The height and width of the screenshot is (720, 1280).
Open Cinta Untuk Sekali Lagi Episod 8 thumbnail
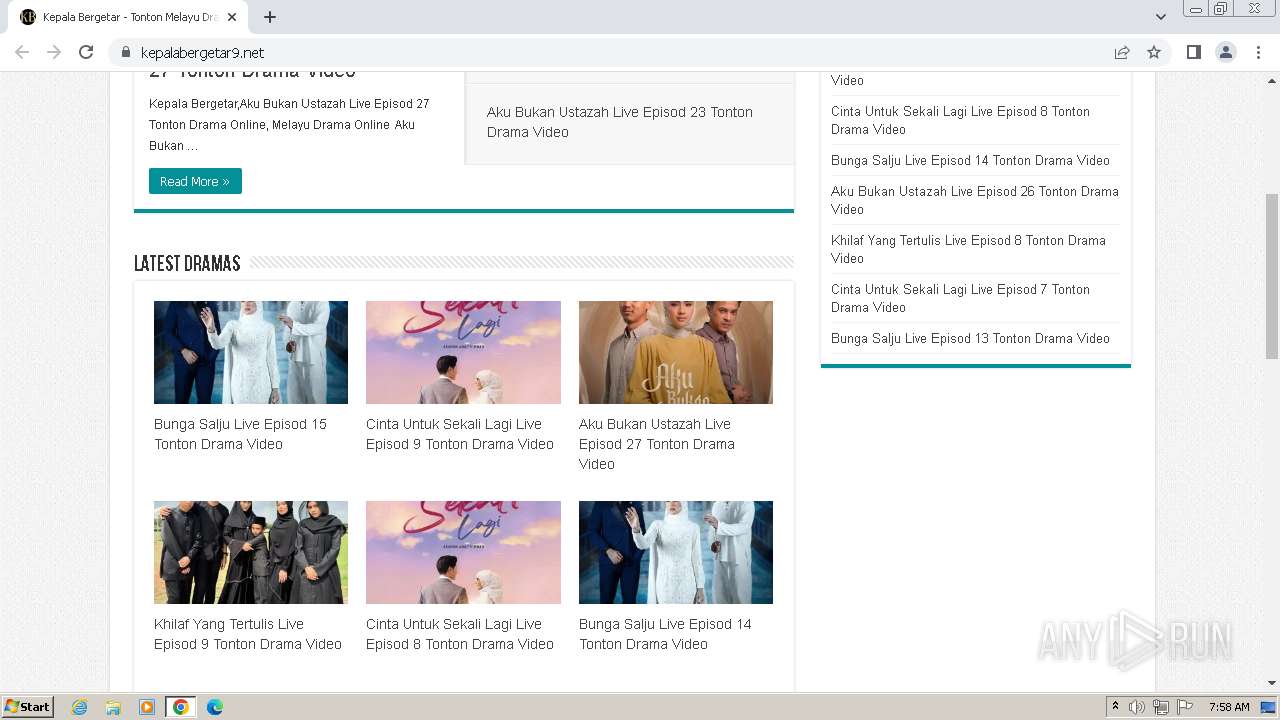[463, 552]
